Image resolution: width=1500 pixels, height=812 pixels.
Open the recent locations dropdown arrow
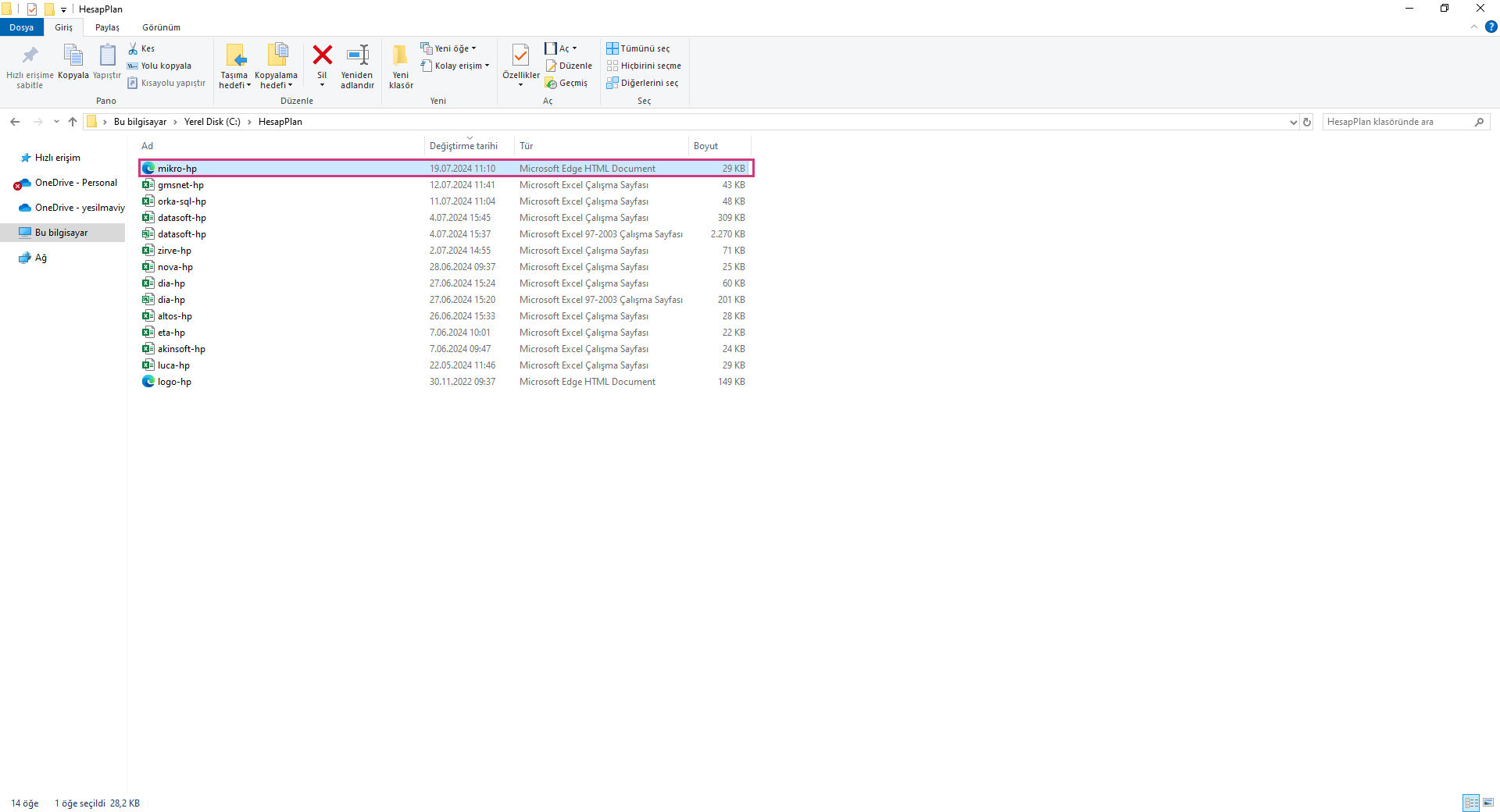(56, 122)
